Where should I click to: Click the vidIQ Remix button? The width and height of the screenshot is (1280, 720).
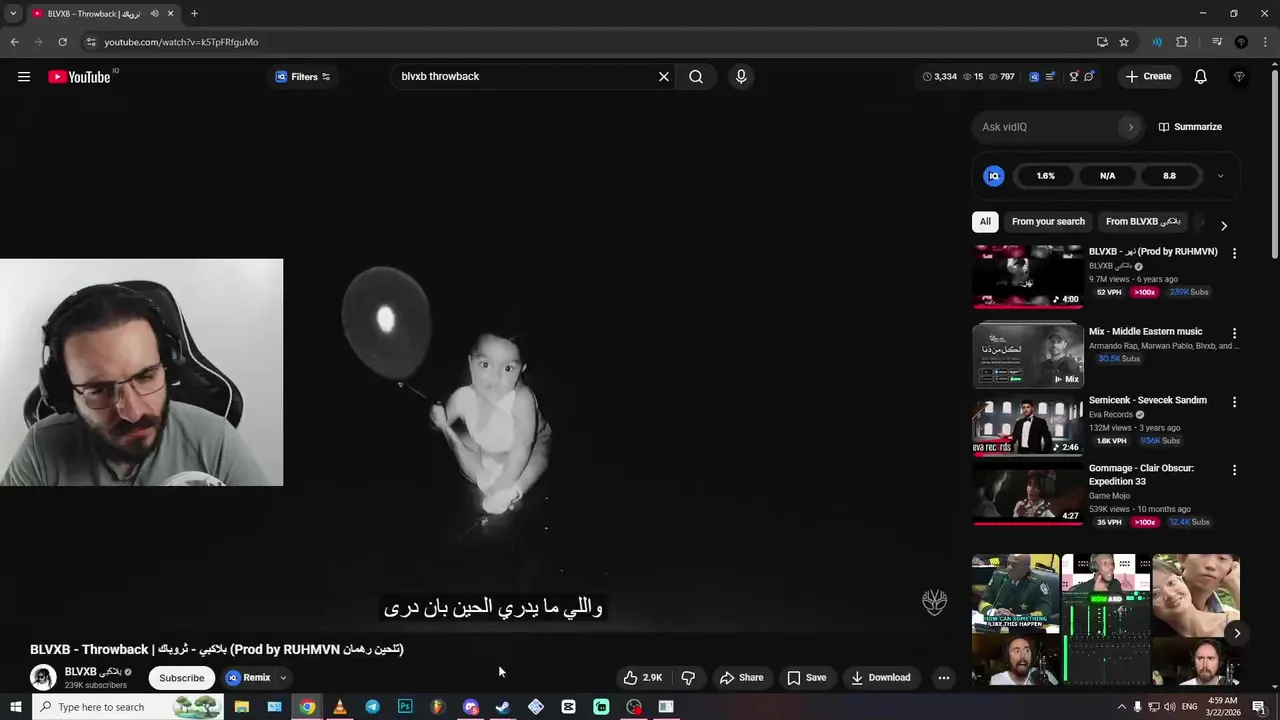[248, 678]
